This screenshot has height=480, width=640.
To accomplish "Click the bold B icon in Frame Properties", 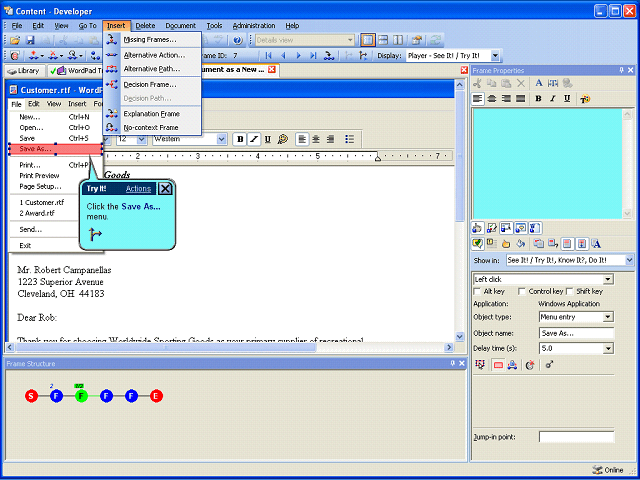I will coord(538,99).
